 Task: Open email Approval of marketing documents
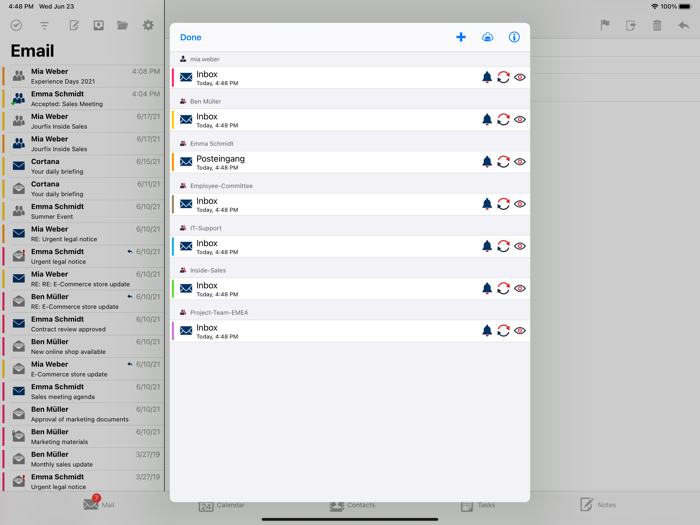pyautogui.click(x=83, y=414)
